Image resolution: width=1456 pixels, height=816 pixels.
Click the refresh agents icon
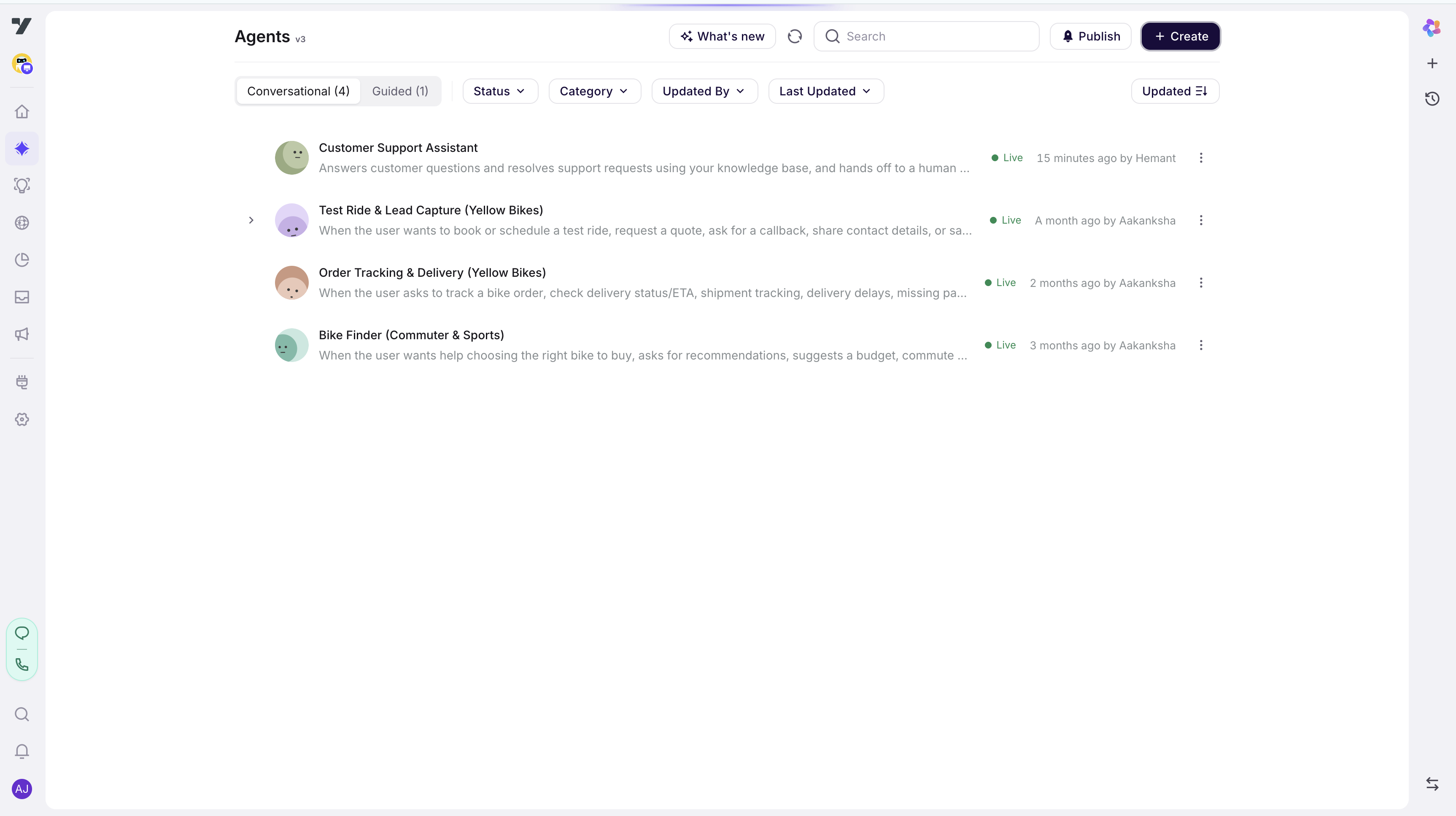795,36
